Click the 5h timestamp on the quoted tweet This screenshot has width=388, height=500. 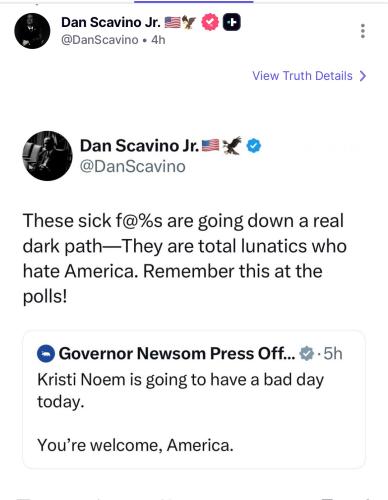(333, 354)
